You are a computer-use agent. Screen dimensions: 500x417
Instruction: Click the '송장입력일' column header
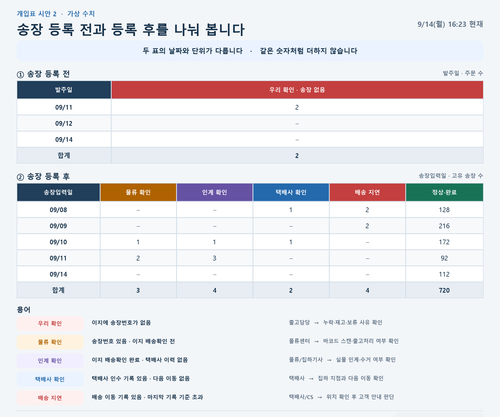(x=58, y=192)
